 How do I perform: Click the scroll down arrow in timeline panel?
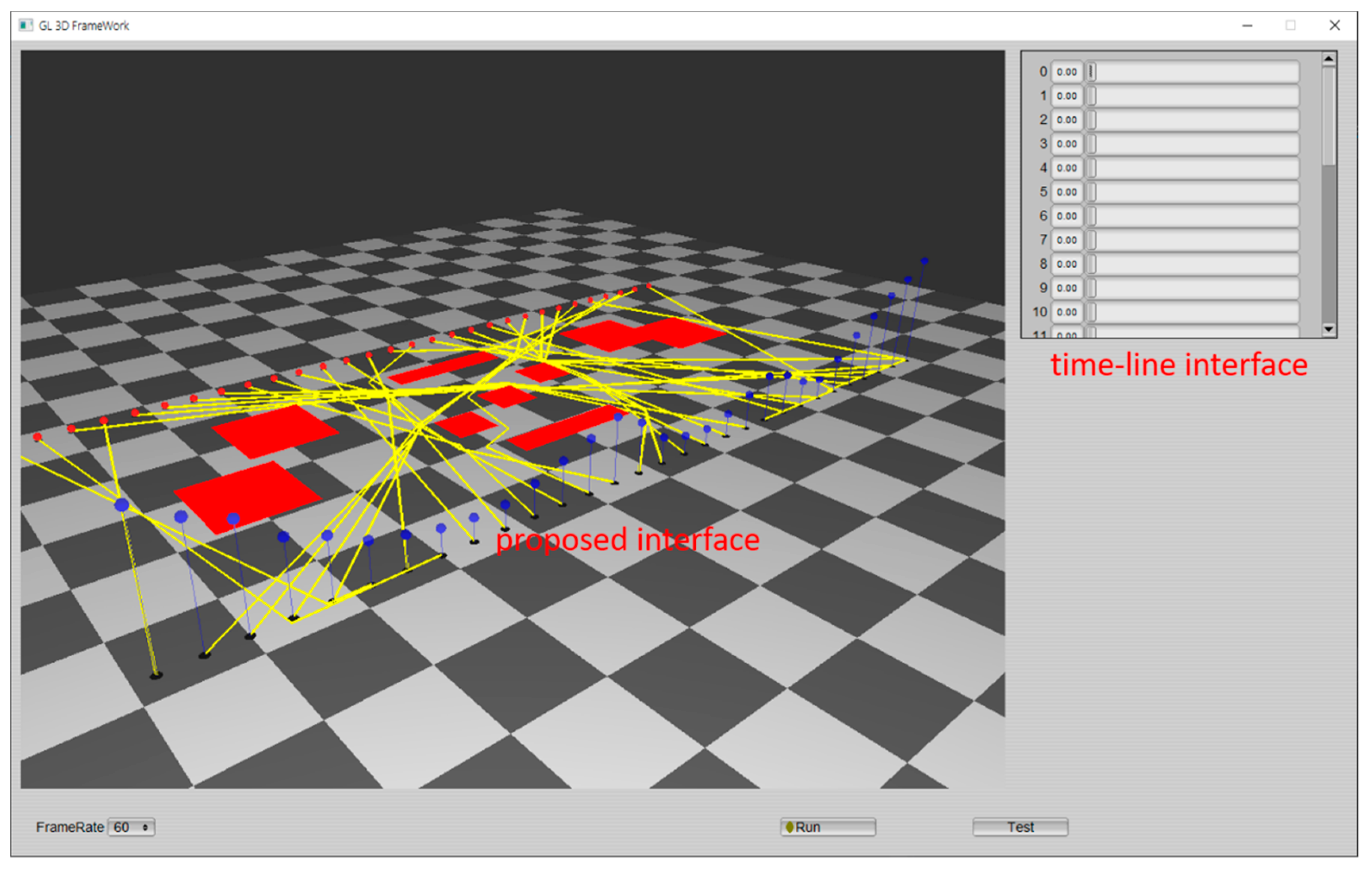click(x=1329, y=329)
